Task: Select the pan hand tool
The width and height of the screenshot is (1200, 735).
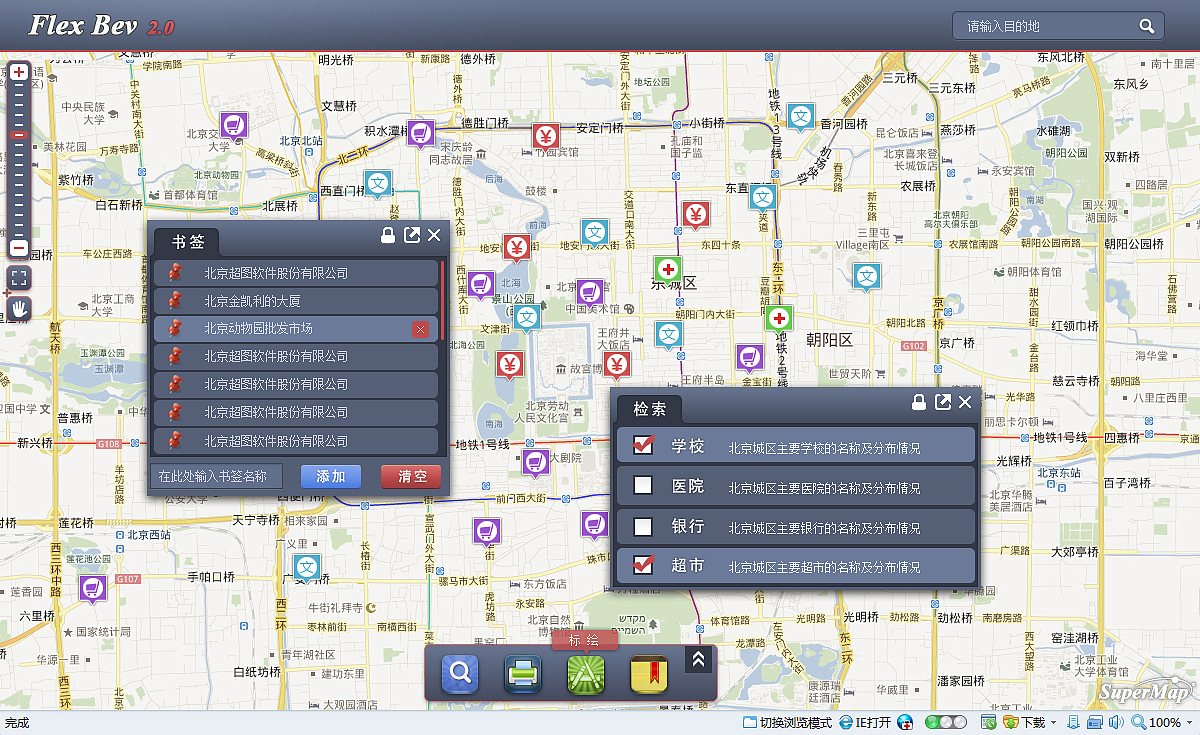Action: 19,308
